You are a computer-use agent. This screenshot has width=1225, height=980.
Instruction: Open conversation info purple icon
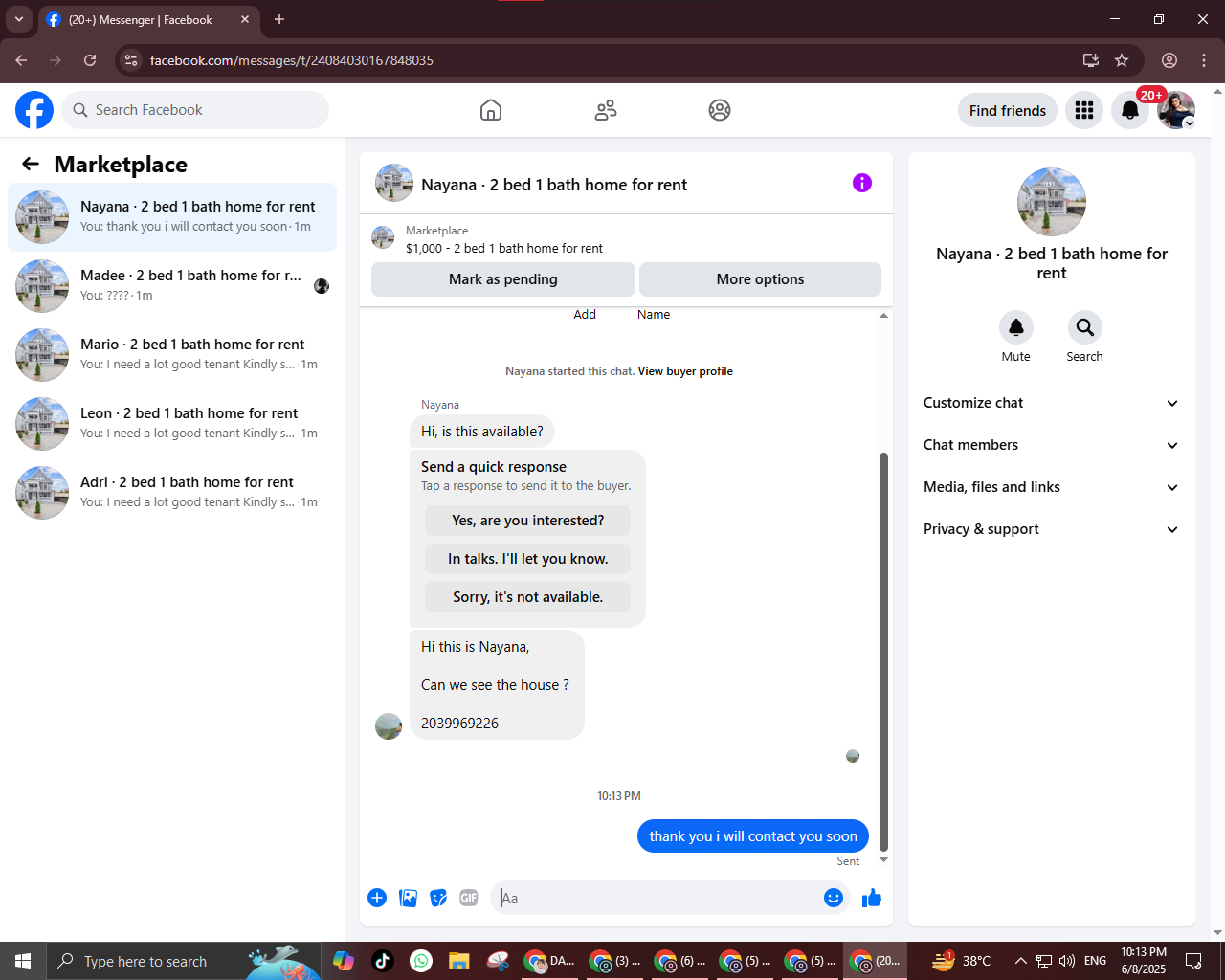(x=862, y=183)
